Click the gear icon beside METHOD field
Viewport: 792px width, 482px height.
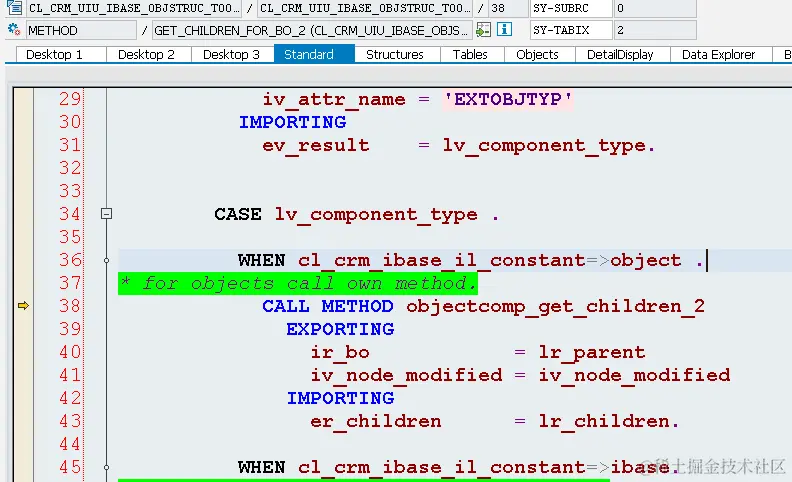point(14,30)
